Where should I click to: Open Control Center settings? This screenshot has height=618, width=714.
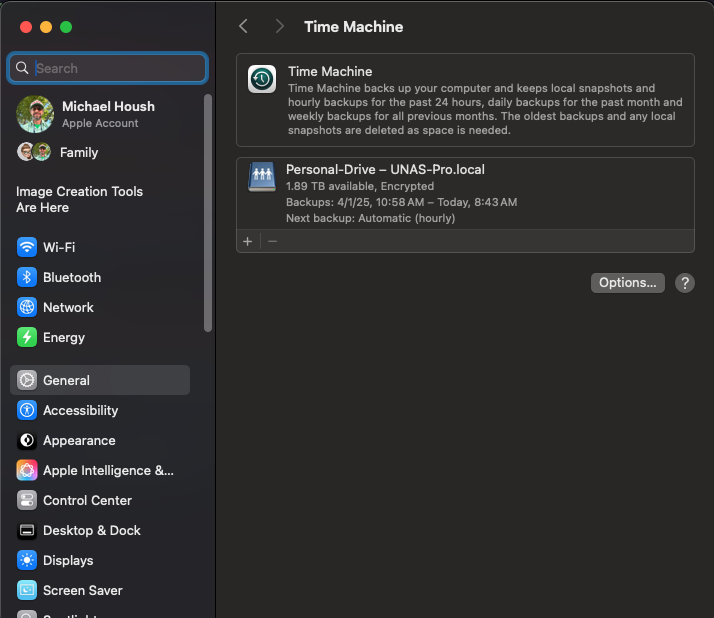[87, 500]
